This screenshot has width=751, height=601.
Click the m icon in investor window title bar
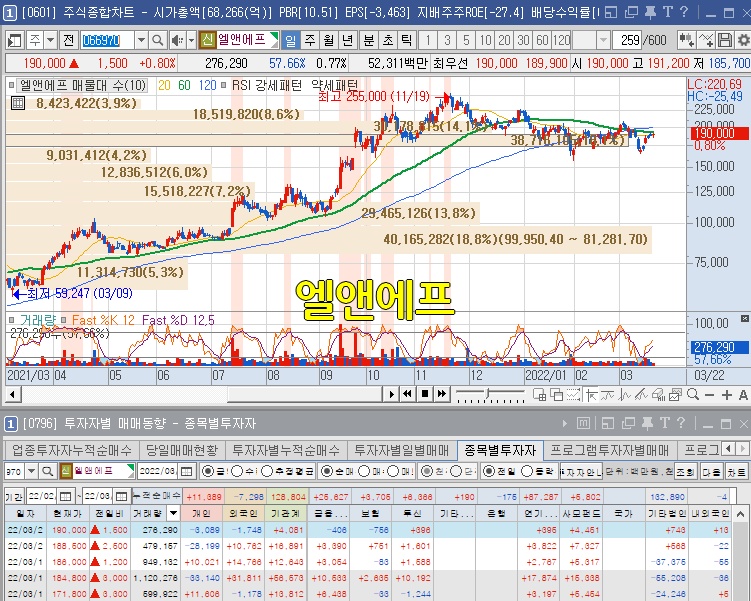click(583, 423)
